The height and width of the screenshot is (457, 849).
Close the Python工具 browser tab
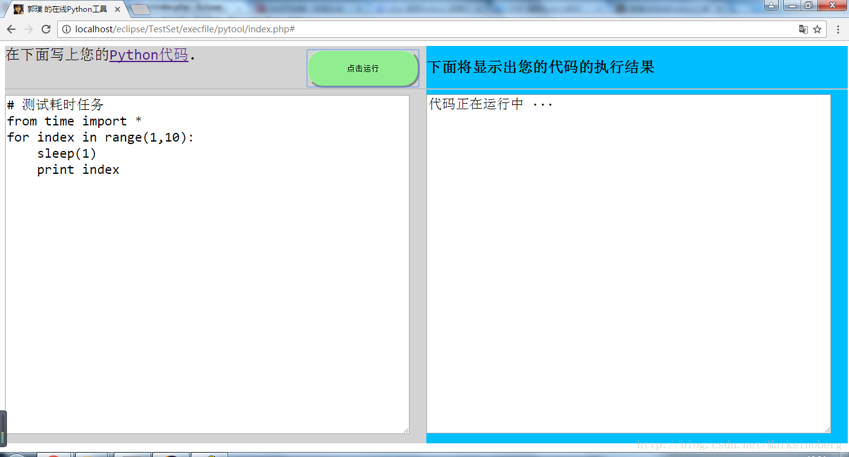[117, 9]
